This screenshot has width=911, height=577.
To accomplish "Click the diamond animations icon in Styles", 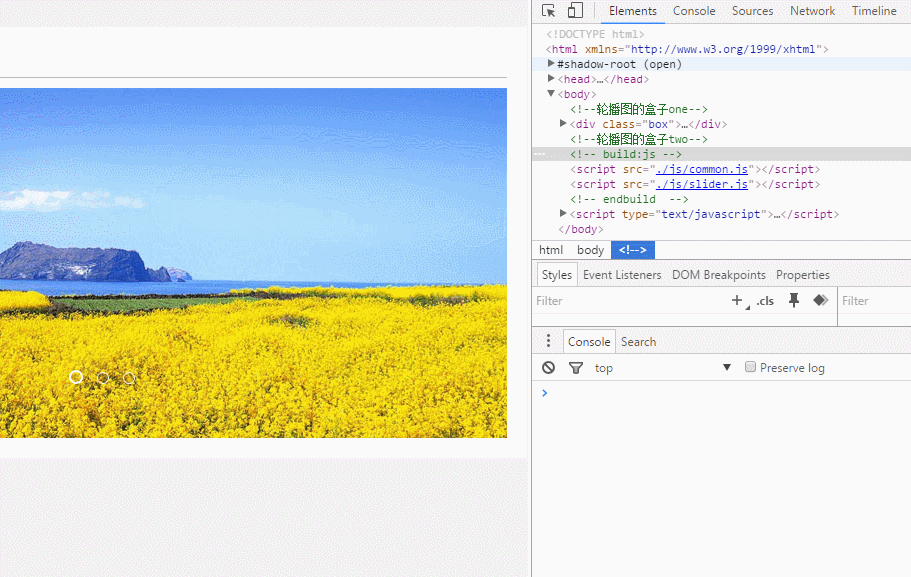I will tap(820, 300).
